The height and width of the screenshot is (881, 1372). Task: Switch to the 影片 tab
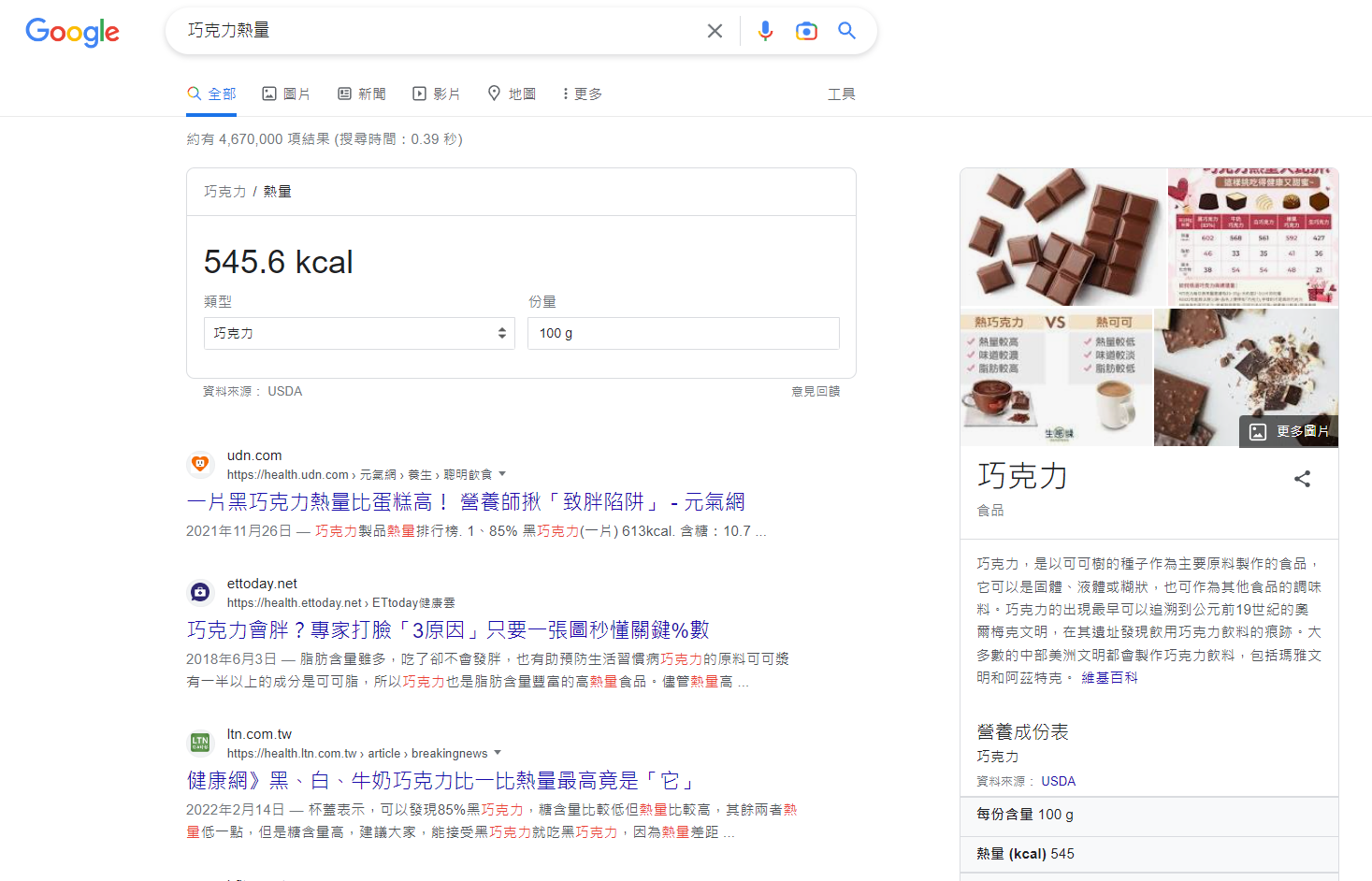pyautogui.click(x=437, y=94)
